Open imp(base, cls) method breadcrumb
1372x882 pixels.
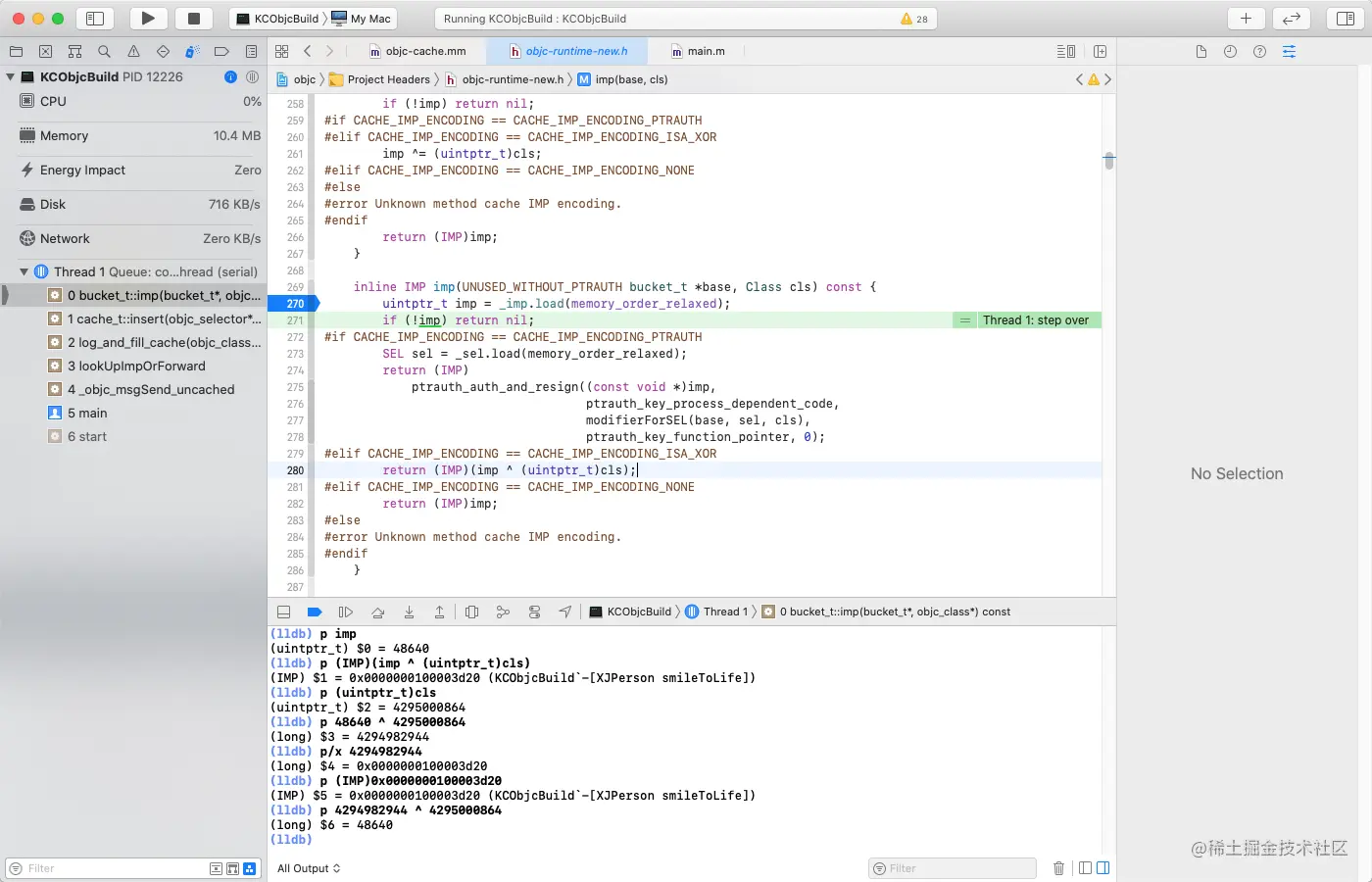point(622,79)
